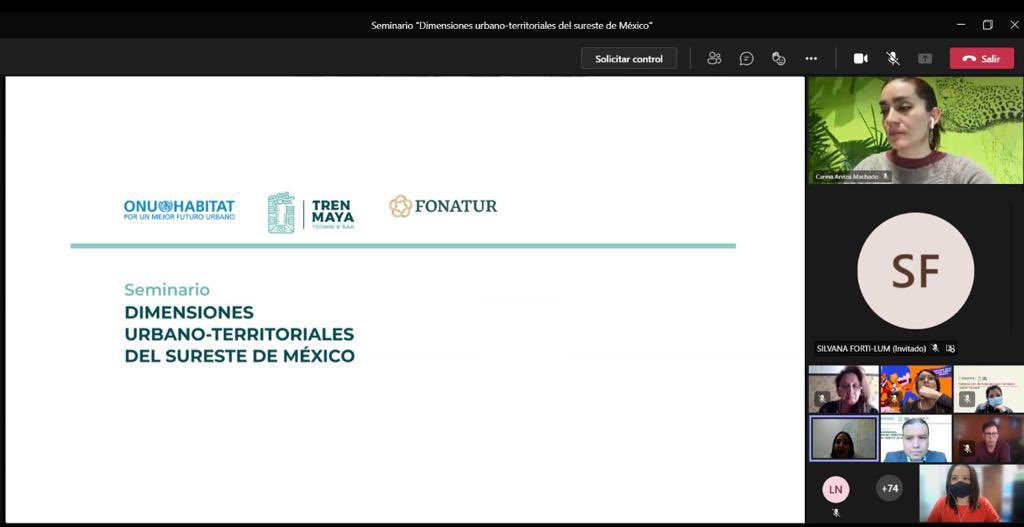Click the muted mic badge on the wallpaper-background tile

[x=822, y=398]
